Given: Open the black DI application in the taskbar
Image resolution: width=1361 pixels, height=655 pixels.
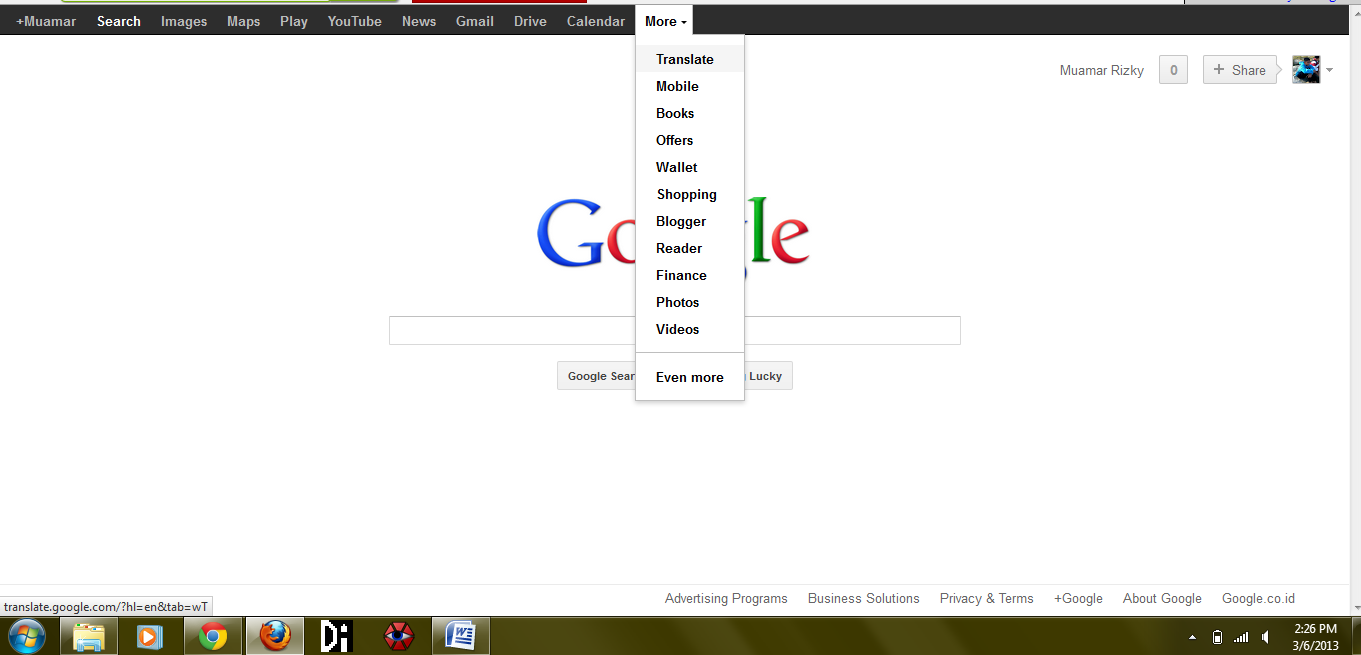Looking at the screenshot, I should point(336,636).
